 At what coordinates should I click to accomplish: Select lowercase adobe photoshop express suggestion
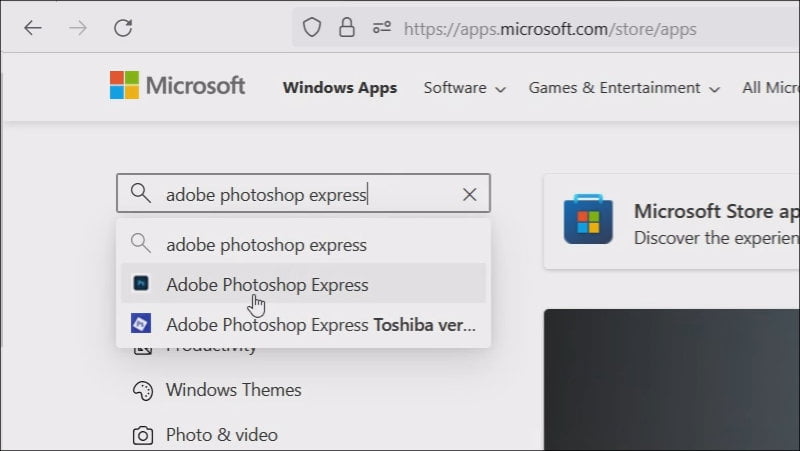pos(304,244)
